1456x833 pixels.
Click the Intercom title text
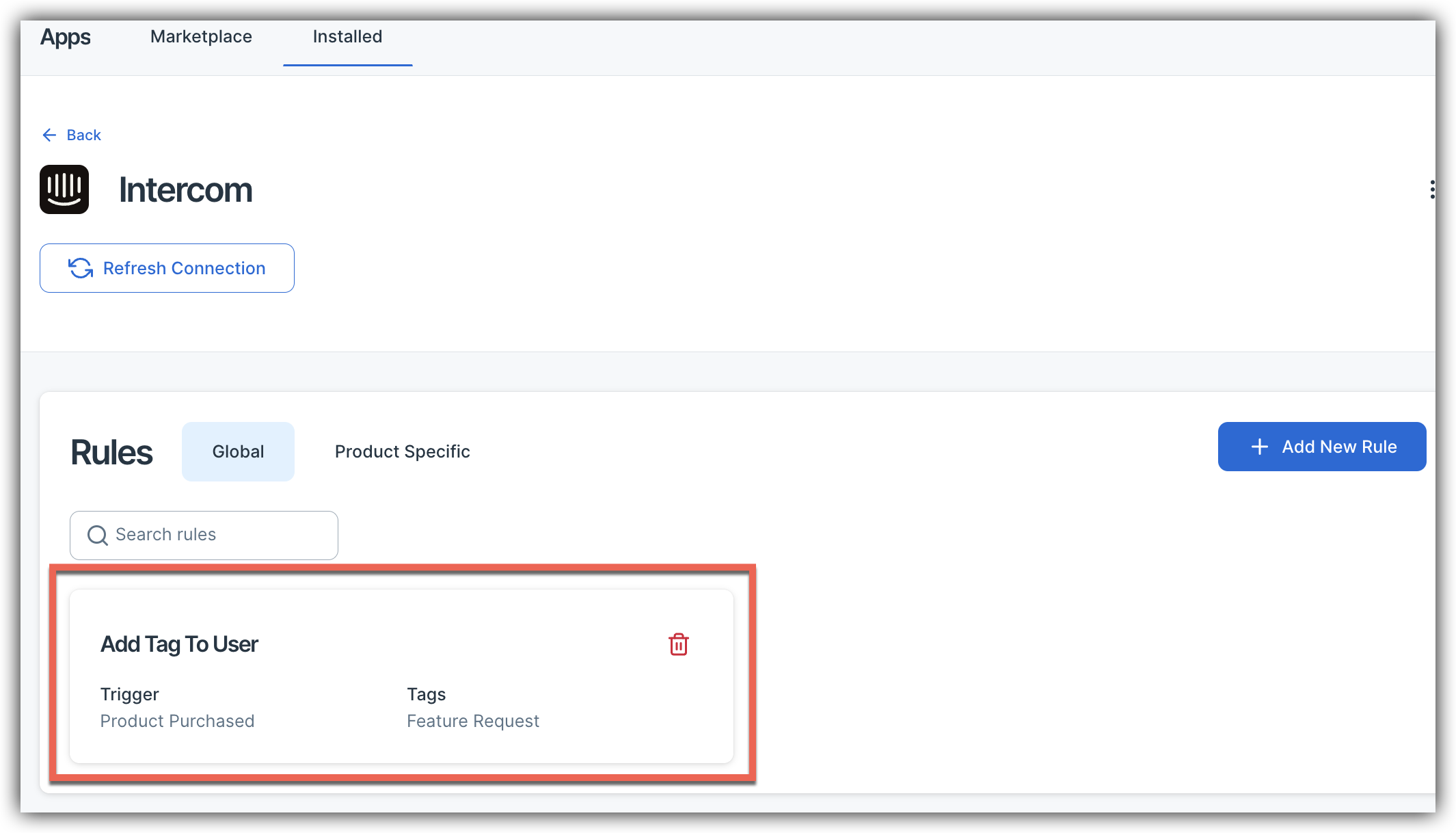click(185, 190)
